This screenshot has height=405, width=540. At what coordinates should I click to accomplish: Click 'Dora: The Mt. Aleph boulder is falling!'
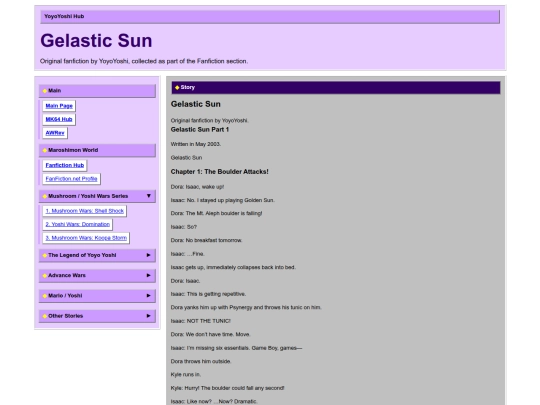pos(216,214)
